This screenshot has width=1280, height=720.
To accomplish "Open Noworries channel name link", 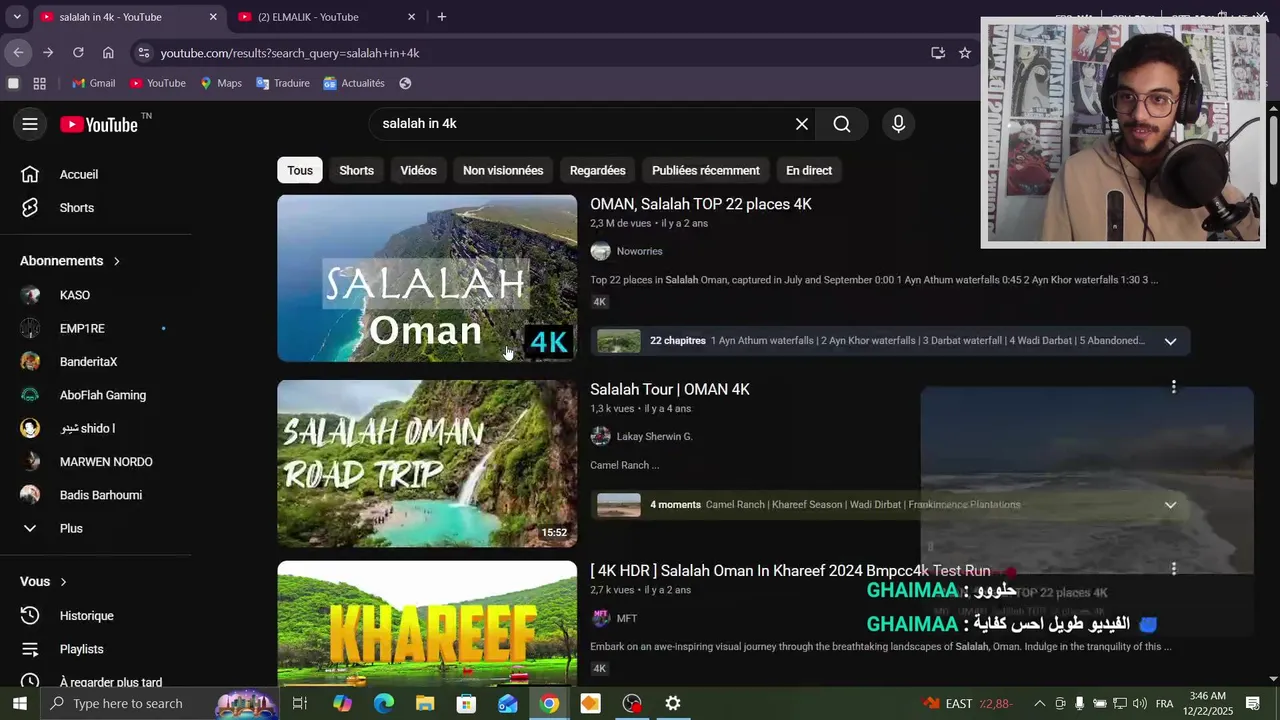I will (x=639, y=251).
